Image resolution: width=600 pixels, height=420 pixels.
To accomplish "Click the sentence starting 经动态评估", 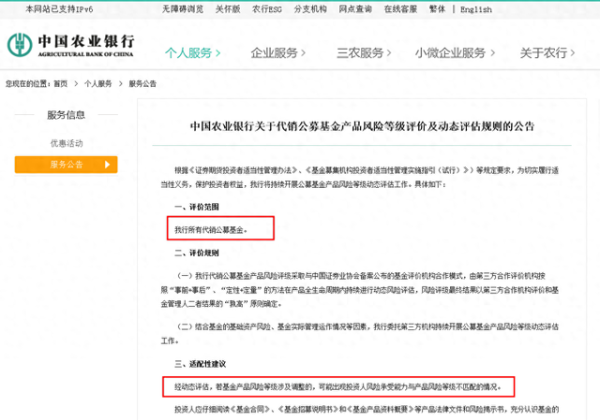I will [x=338, y=387].
